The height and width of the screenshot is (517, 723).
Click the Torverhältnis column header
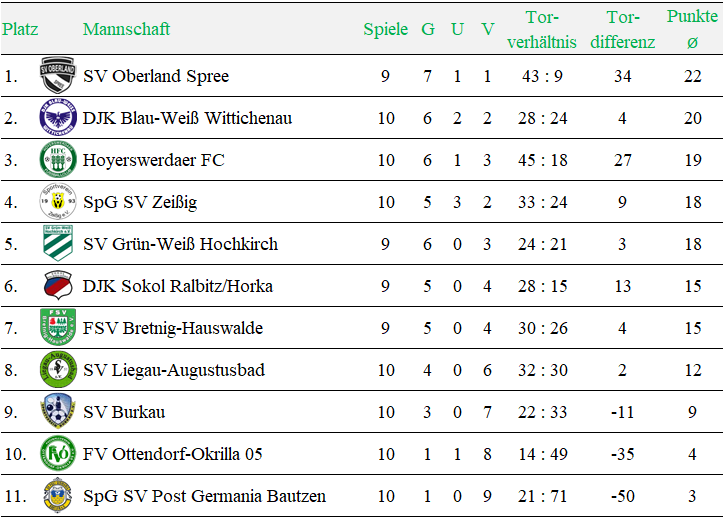coord(542,30)
